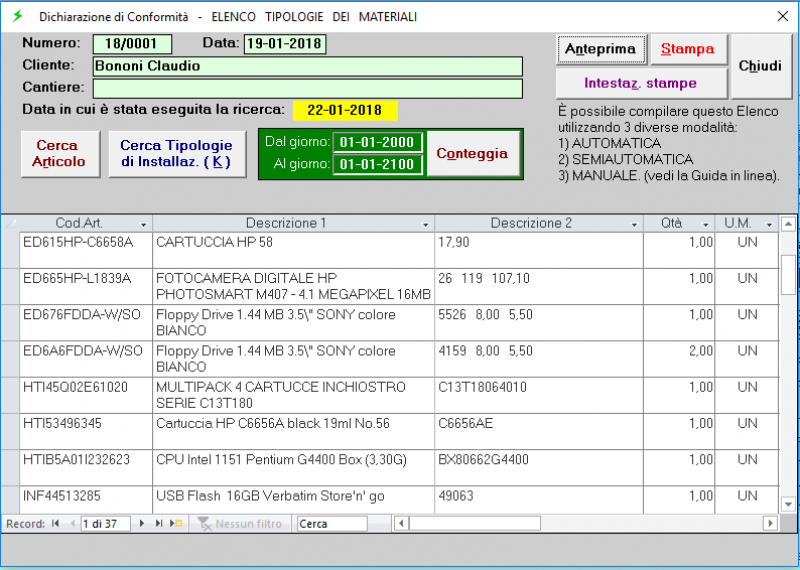The image size is (800, 570).
Task: Open the Cod.Art. column filter dropdown
Action: tap(143, 224)
